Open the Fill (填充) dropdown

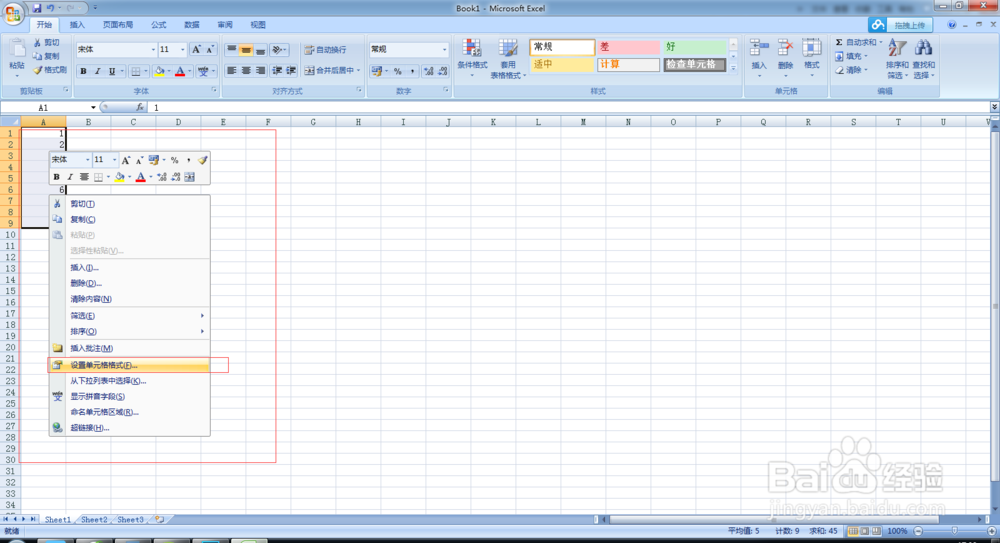coord(852,56)
